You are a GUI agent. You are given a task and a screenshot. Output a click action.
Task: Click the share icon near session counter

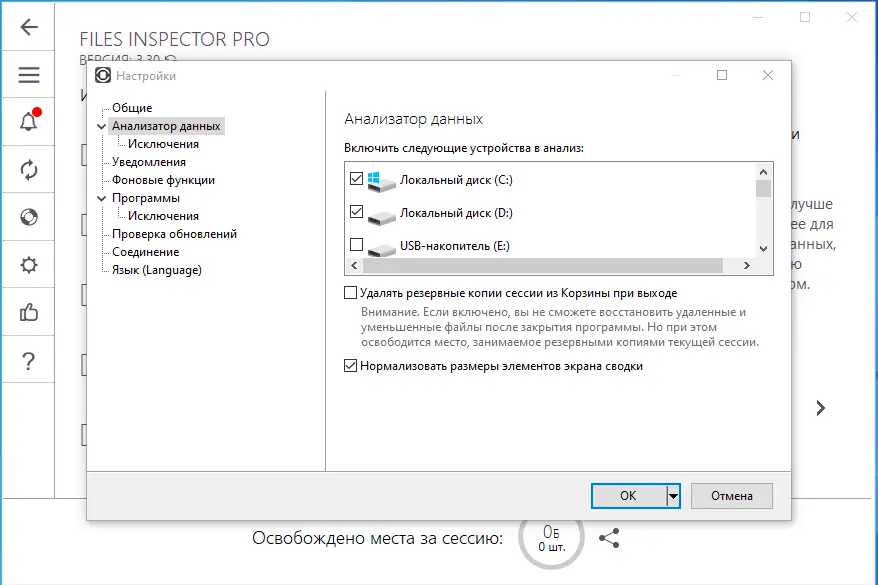[609, 538]
